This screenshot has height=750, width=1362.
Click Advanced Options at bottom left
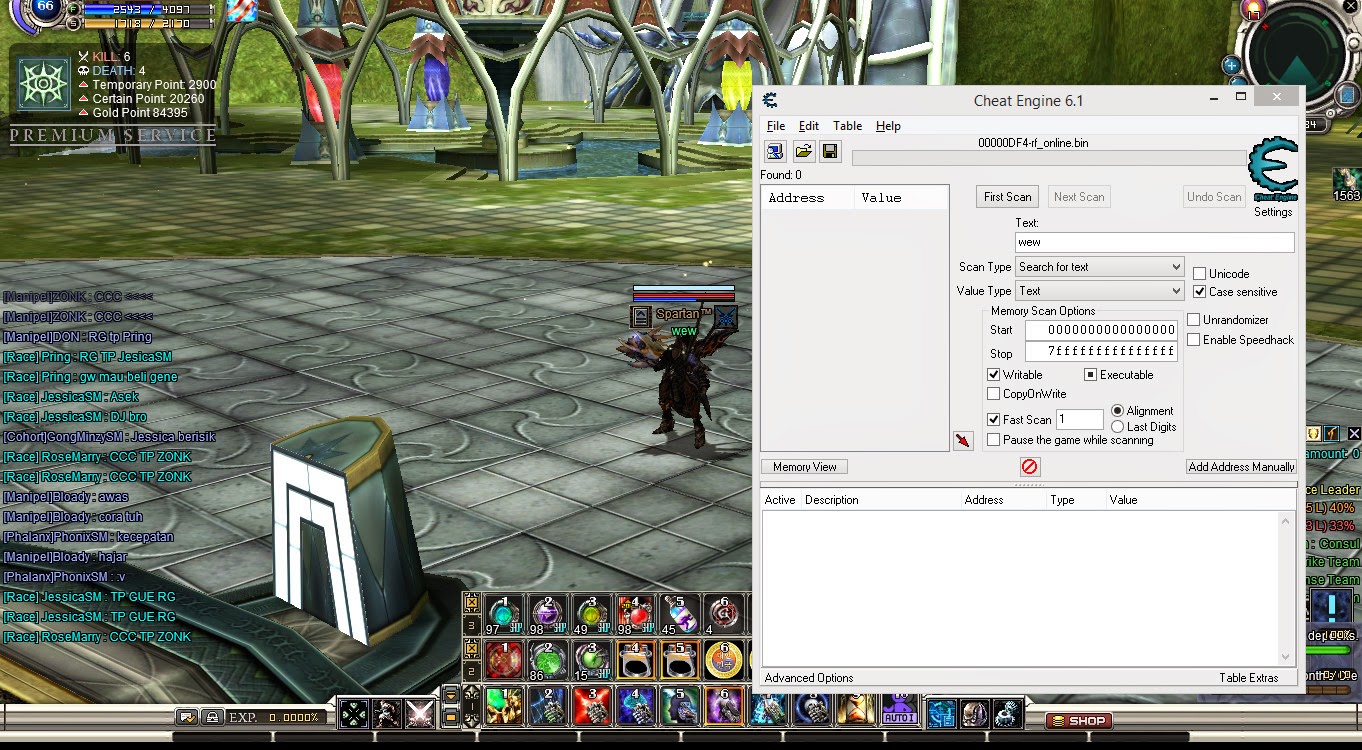click(x=809, y=678)
